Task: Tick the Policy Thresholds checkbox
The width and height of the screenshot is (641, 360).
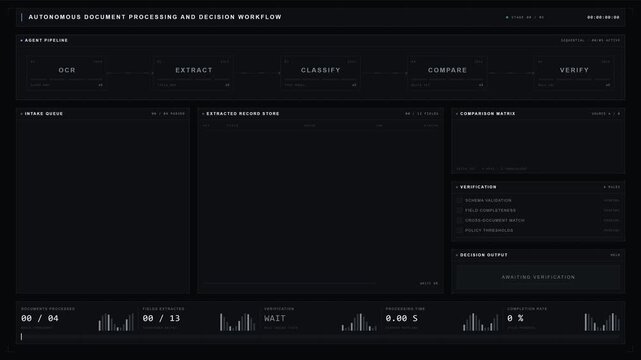Action: (459, 230)
